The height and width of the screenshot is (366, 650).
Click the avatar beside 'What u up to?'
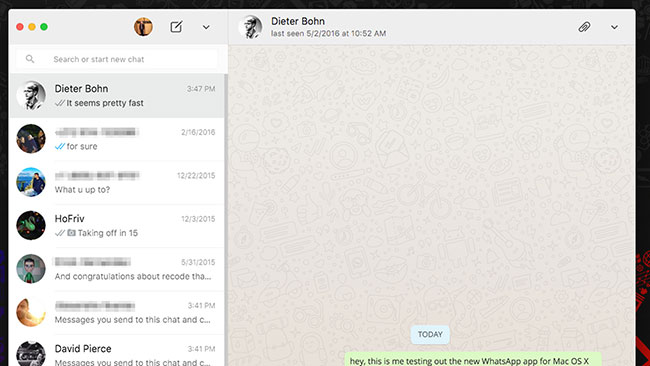coord(31,182)
